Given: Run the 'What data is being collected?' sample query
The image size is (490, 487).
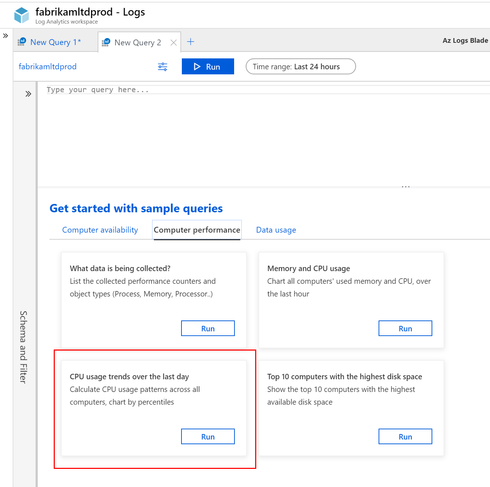Looking at the screenshot, I should (208, 328).
